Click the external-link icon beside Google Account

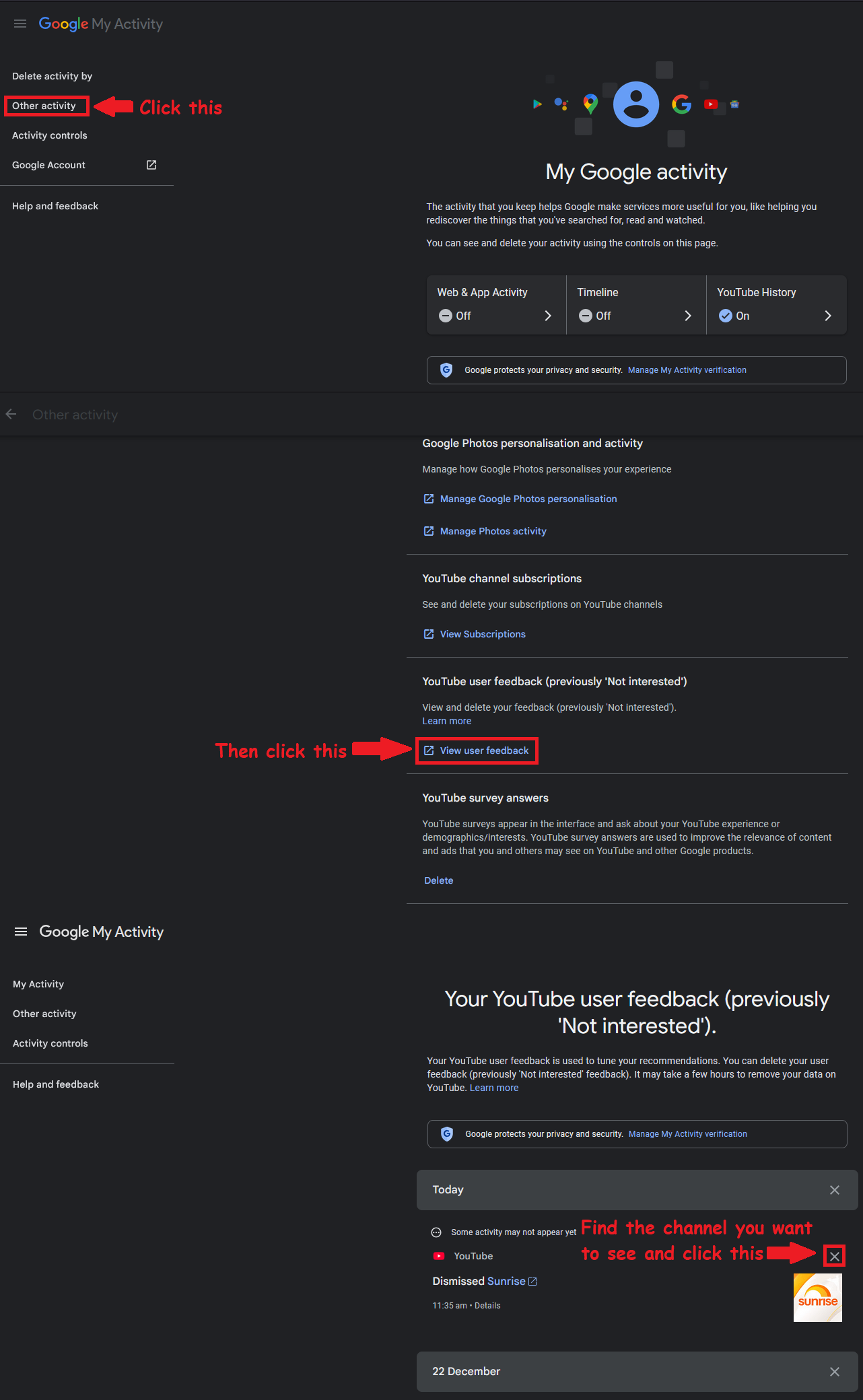click(151, 165)
